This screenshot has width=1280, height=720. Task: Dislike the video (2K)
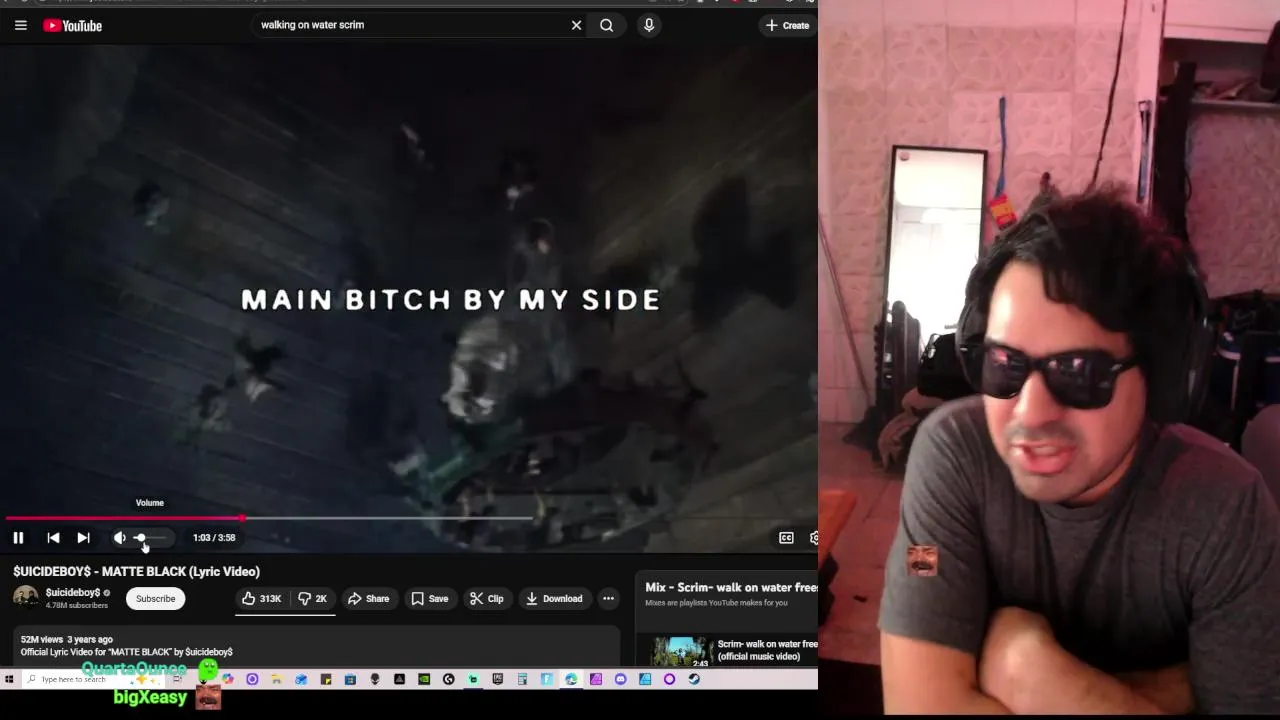[313, 598]
